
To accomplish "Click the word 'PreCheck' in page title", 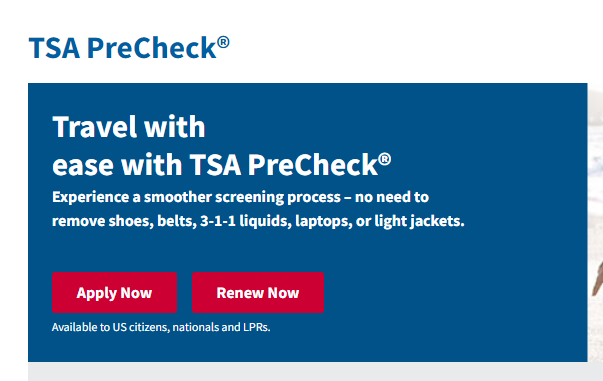I will pos(152,48).
